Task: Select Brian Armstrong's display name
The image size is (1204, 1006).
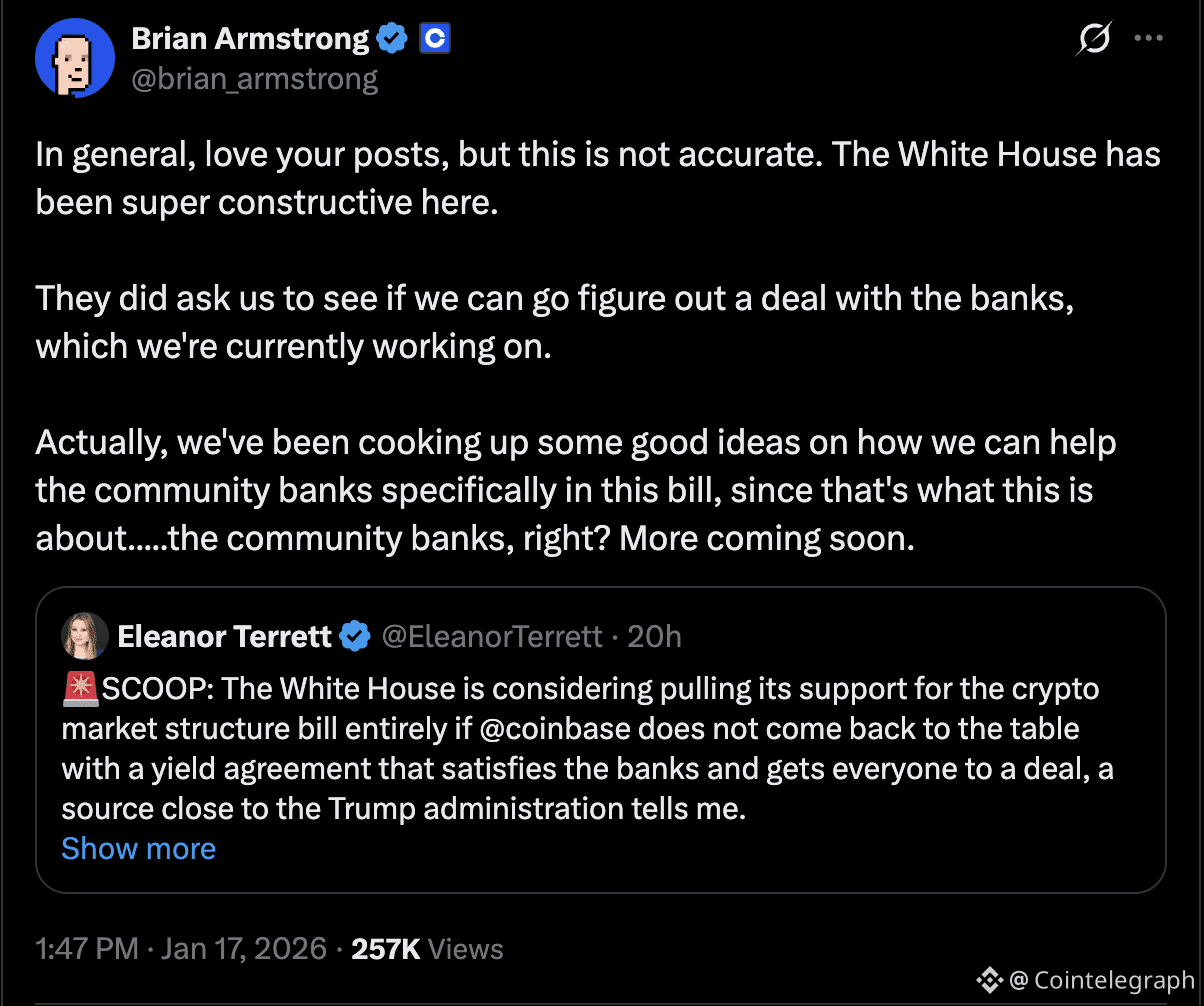Action: click(x=250, y=38)
